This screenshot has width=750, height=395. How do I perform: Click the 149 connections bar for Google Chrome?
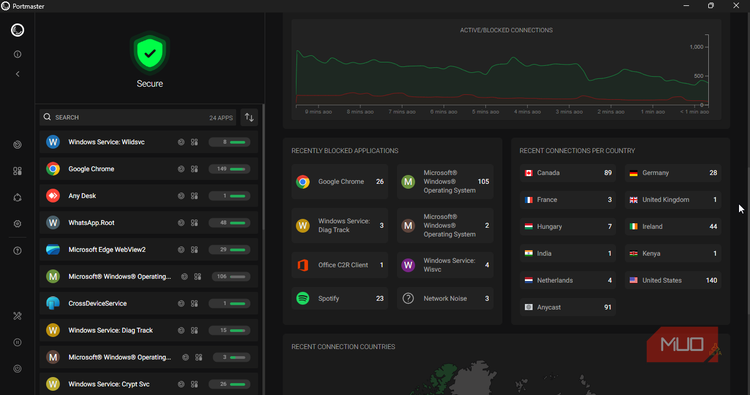[x=230, y=169]
